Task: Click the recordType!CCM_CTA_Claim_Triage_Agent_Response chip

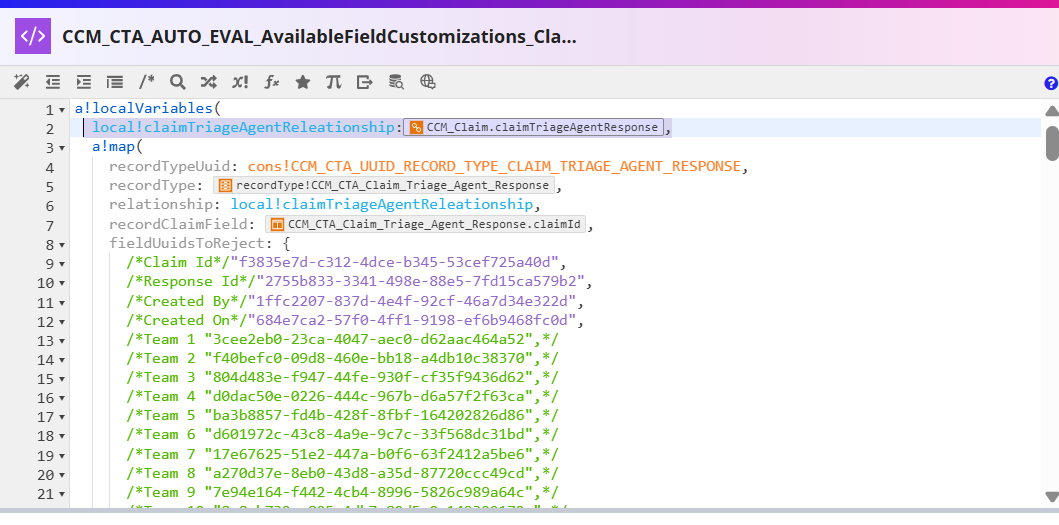Action: pyautogui.click(x=384, y=185)
